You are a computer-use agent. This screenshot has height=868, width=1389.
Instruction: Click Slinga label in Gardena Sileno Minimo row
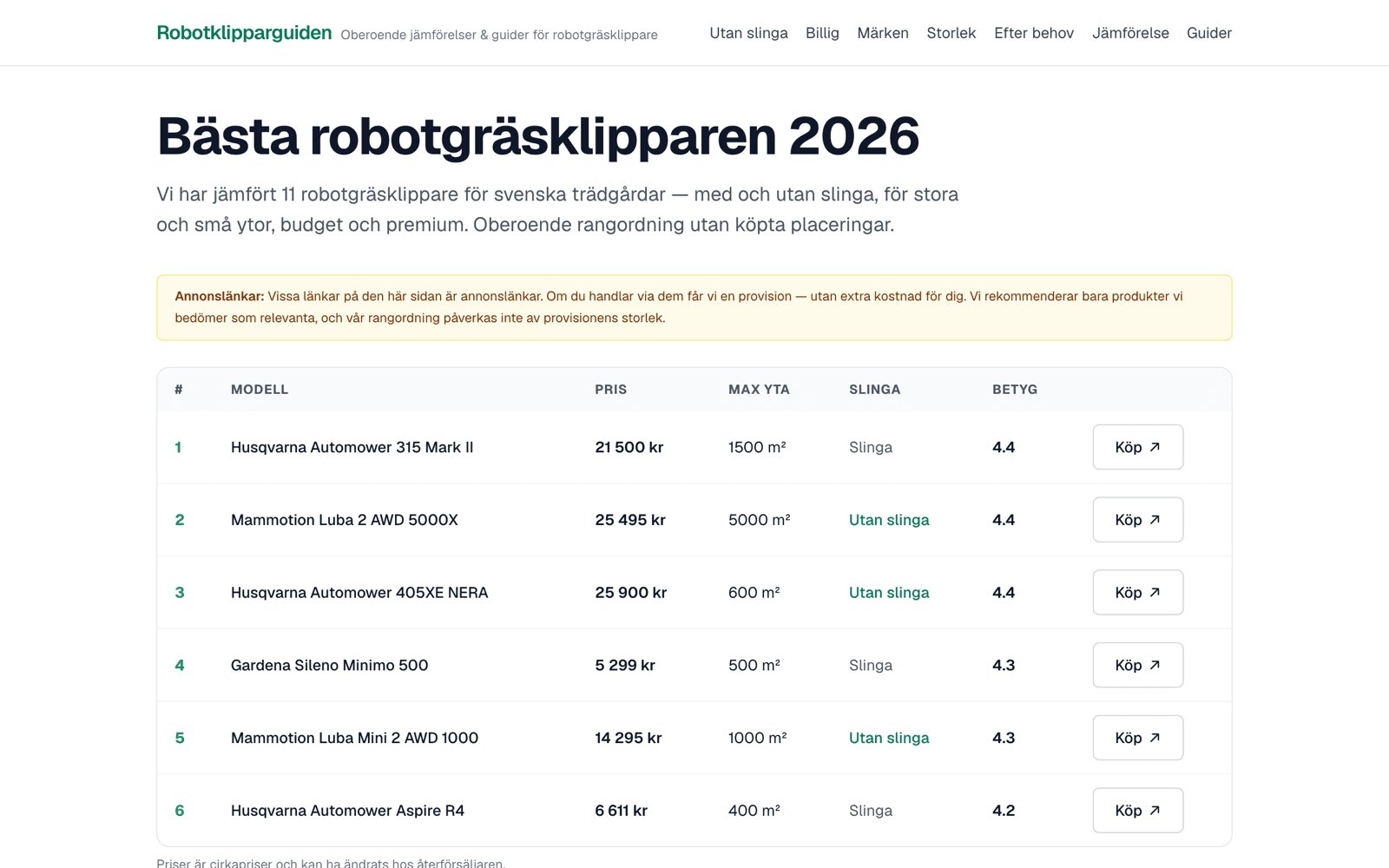(871, 665)
